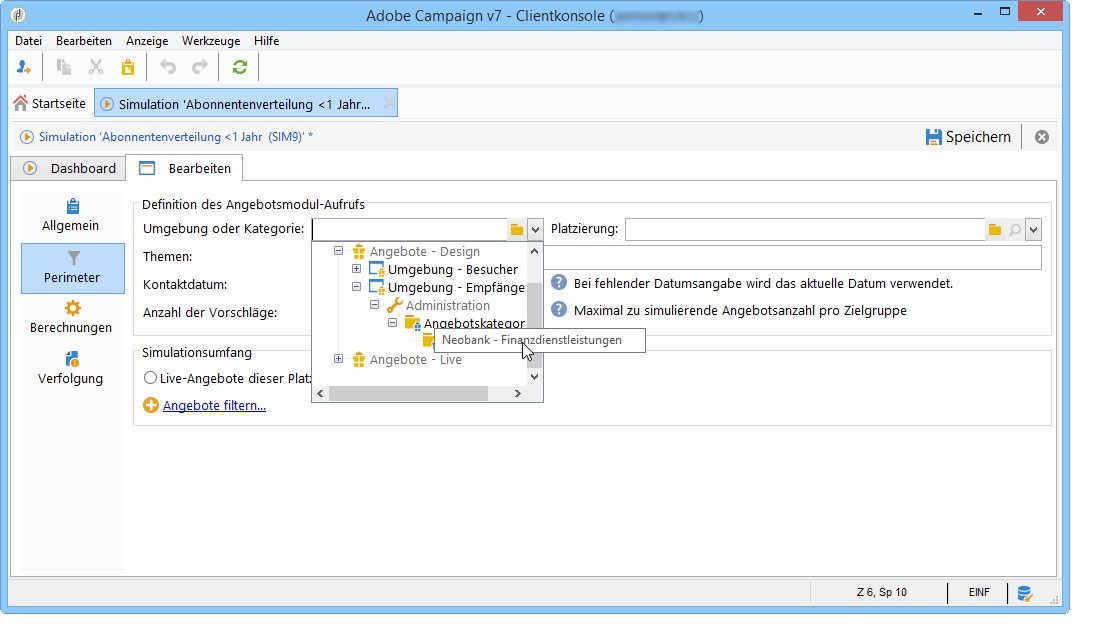Collapse the Angebotskategorien node

pos(392,323)
